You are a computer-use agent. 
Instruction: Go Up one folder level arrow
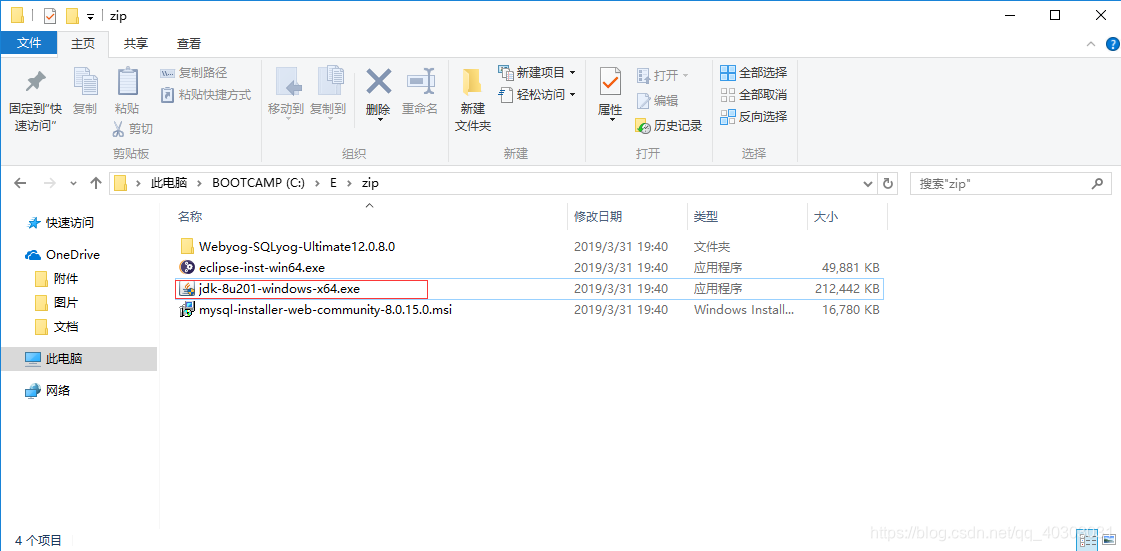96,183
